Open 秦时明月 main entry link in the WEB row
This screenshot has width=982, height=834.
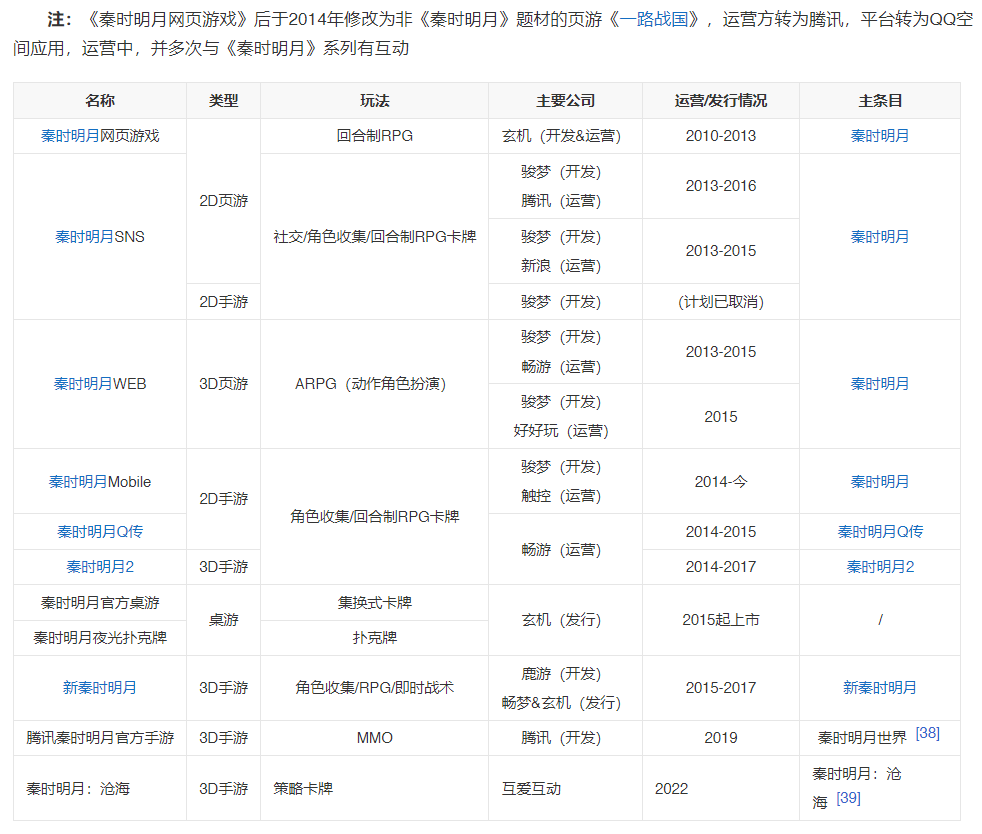(x=879, y=384)
